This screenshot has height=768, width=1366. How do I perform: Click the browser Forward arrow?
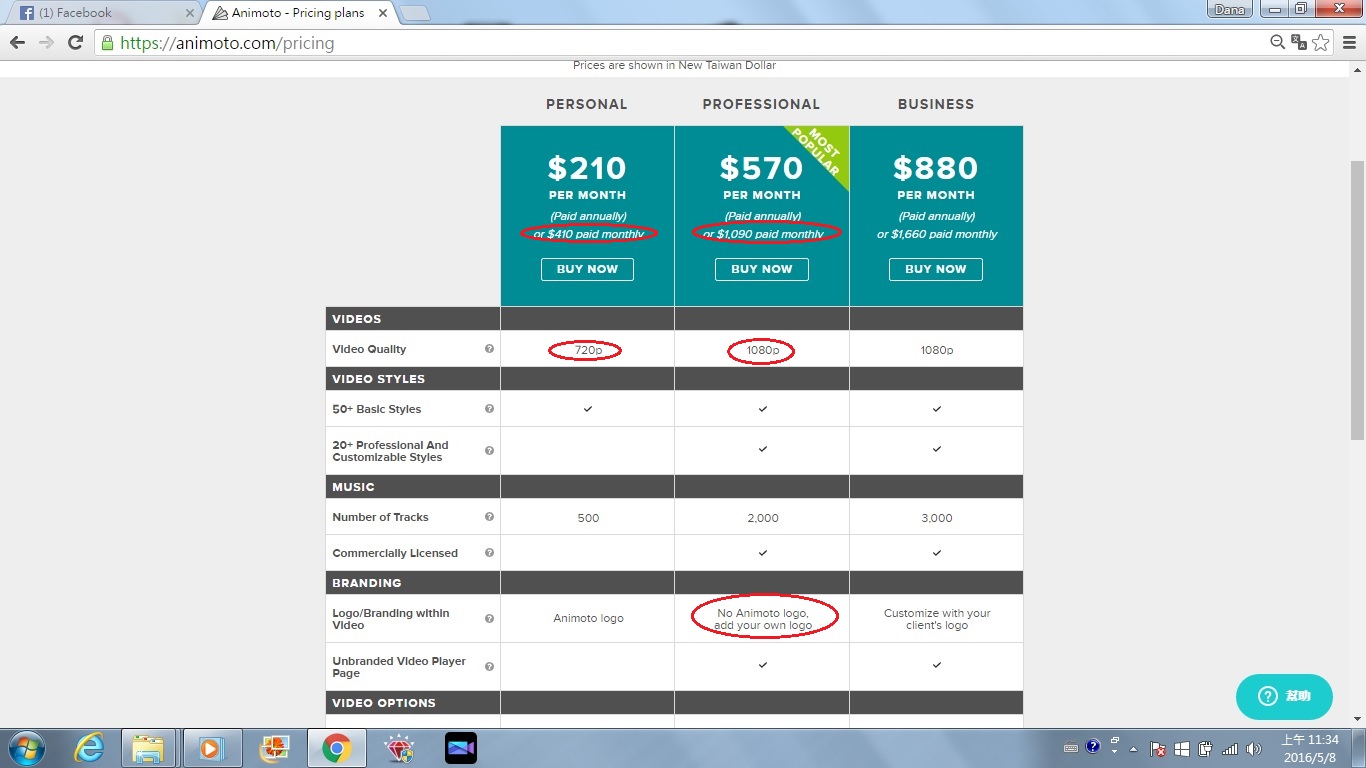pos(46,43)
